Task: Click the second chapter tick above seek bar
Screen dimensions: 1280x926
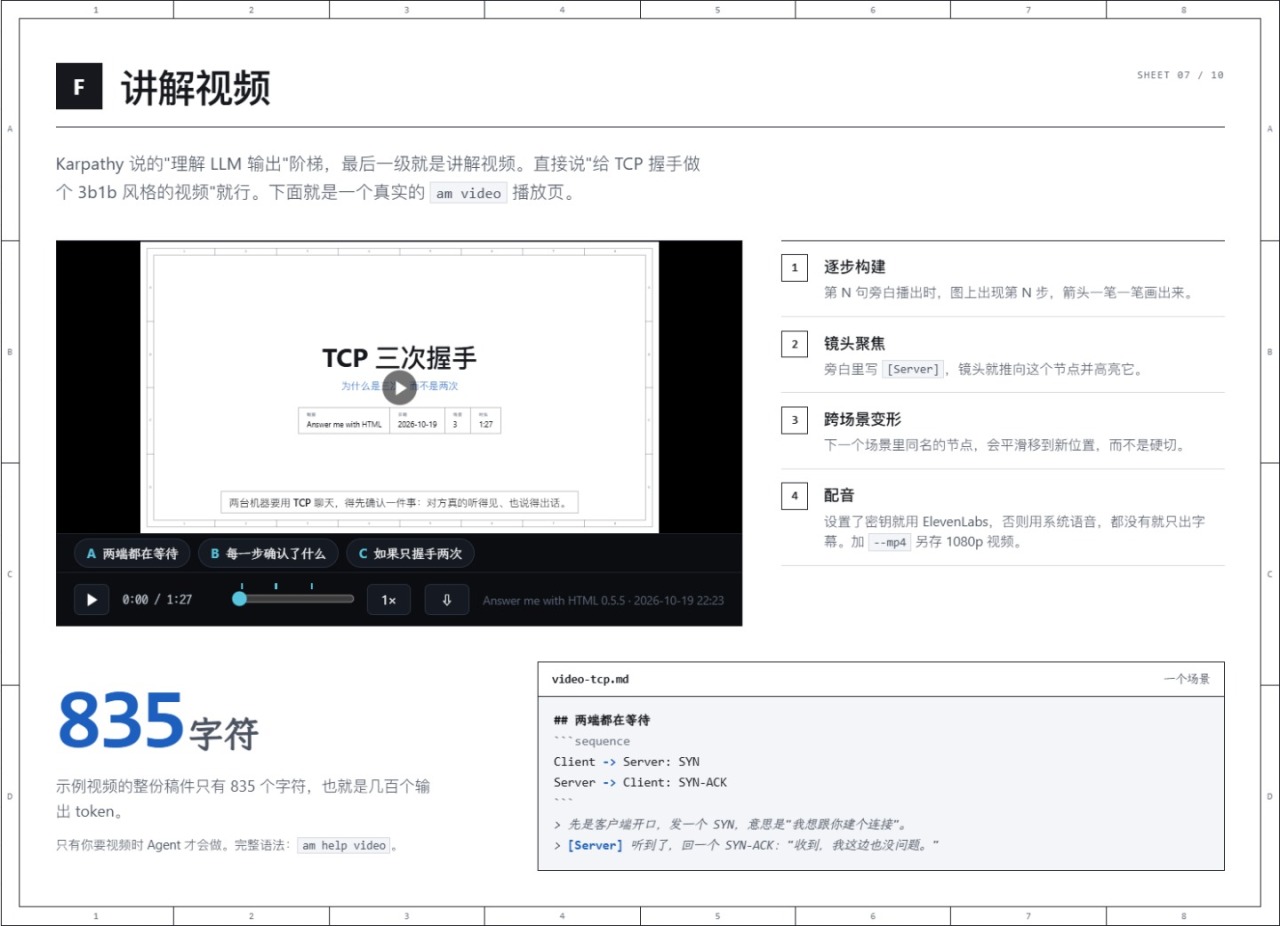Action: [x=276, y=586]
